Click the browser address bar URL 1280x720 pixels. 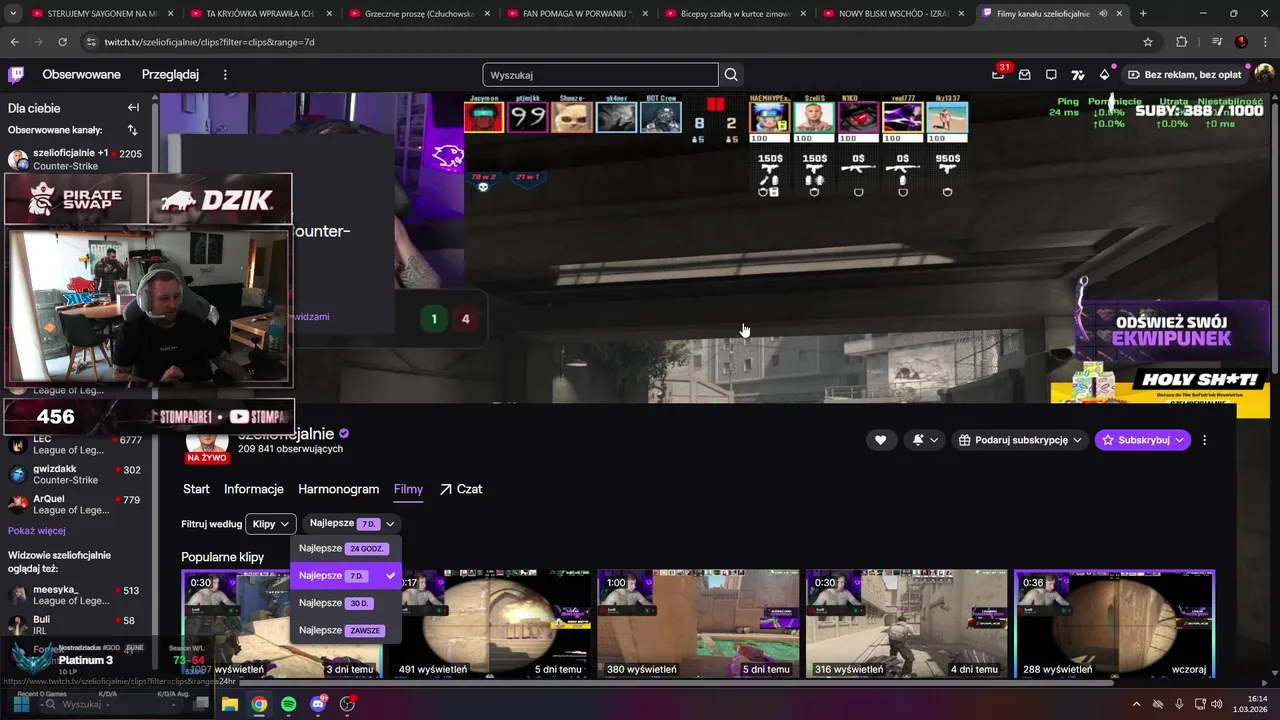[210, 42]
